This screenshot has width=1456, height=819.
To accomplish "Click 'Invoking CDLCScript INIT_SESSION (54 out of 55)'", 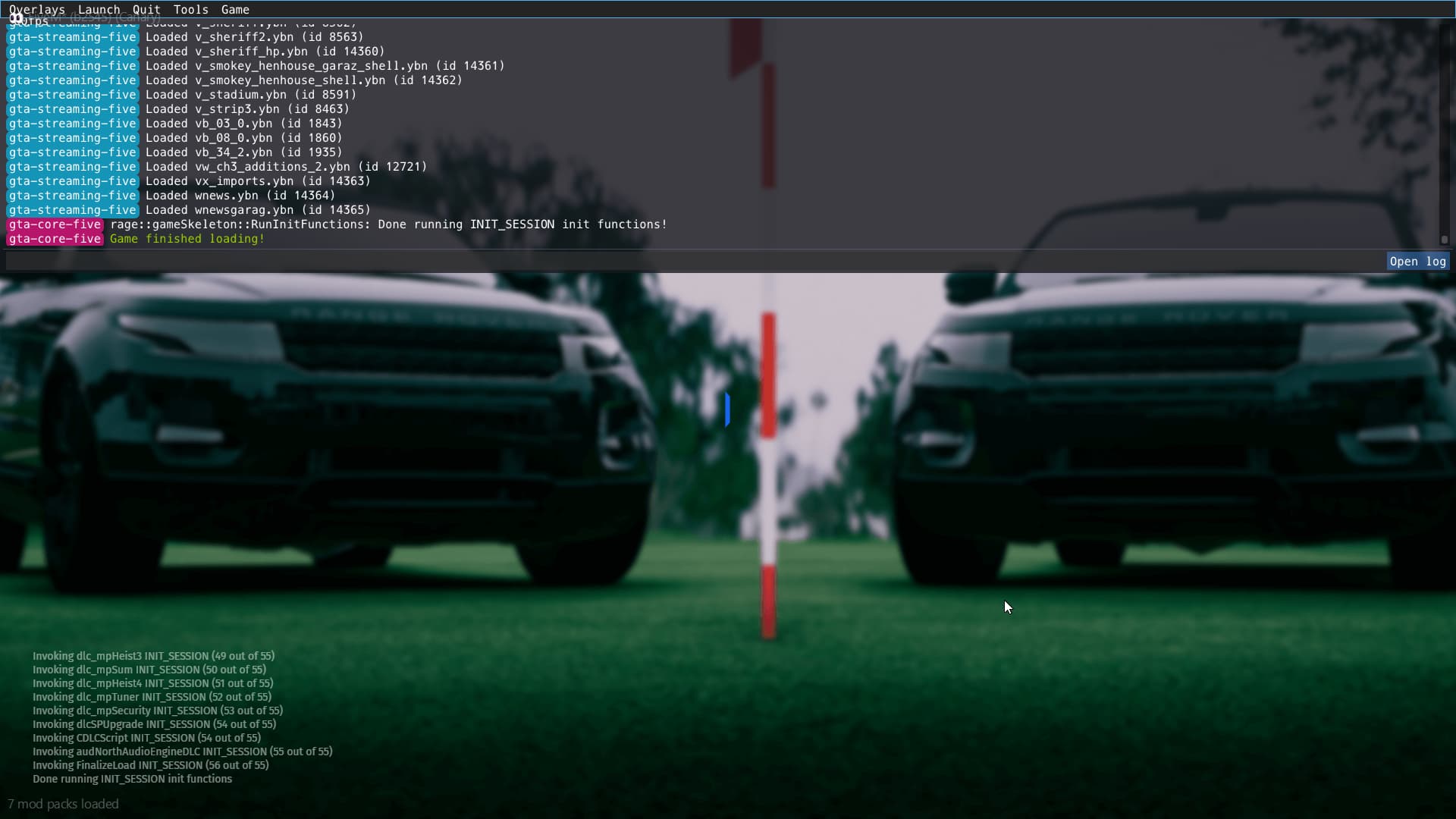I will tap(147, 738).
